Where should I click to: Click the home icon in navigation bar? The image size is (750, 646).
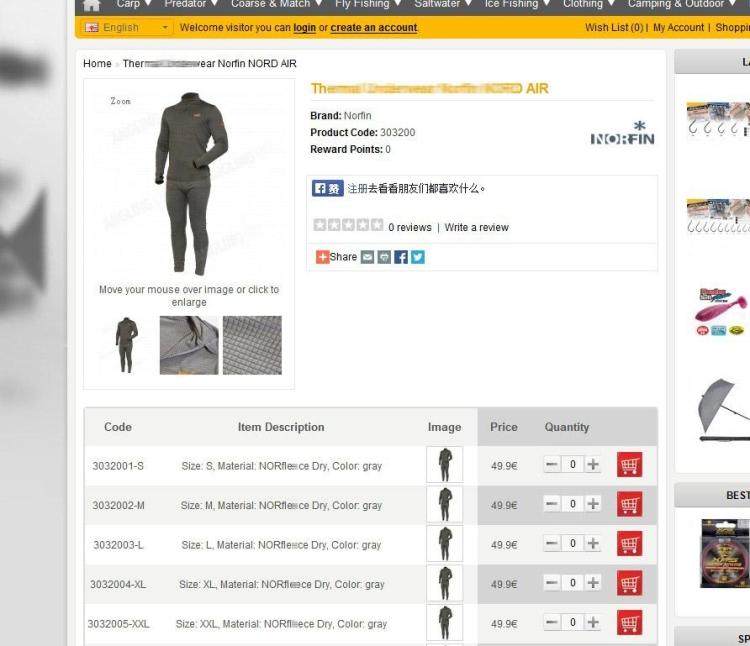(x=91, y=4)
